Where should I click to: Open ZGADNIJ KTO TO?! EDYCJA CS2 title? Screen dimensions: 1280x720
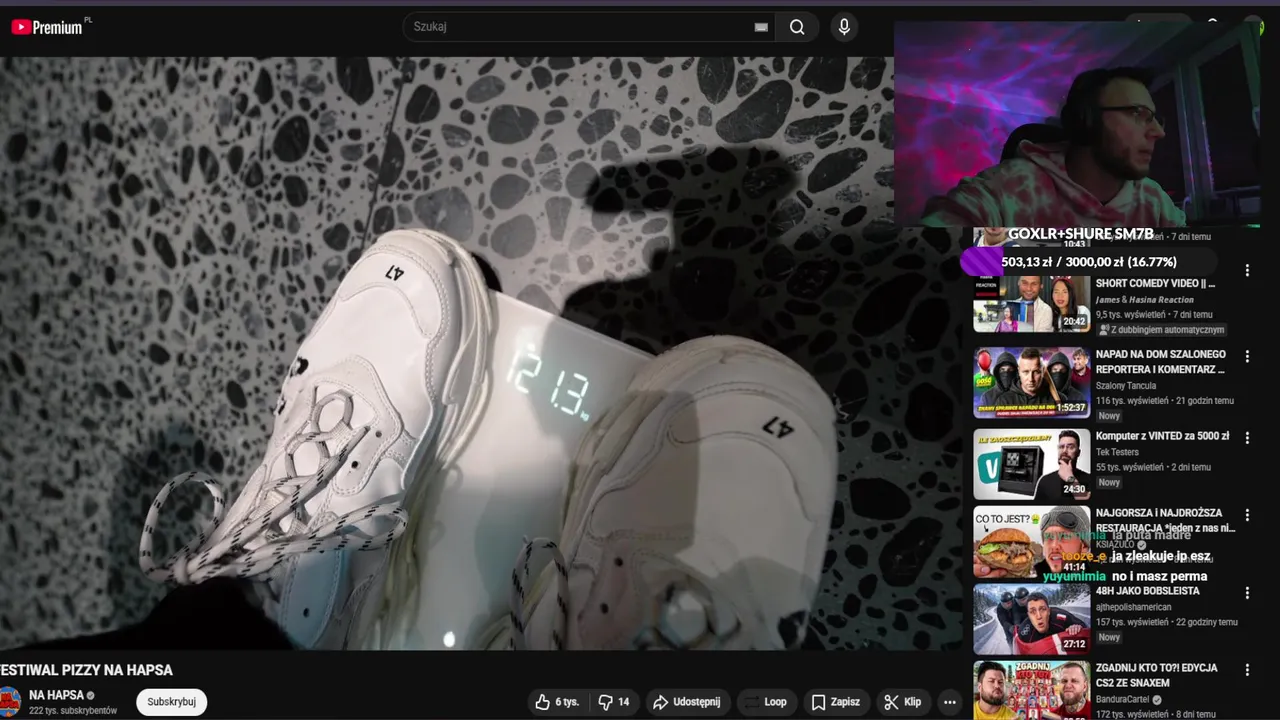pyautogui.click(x=1156, y=675)
